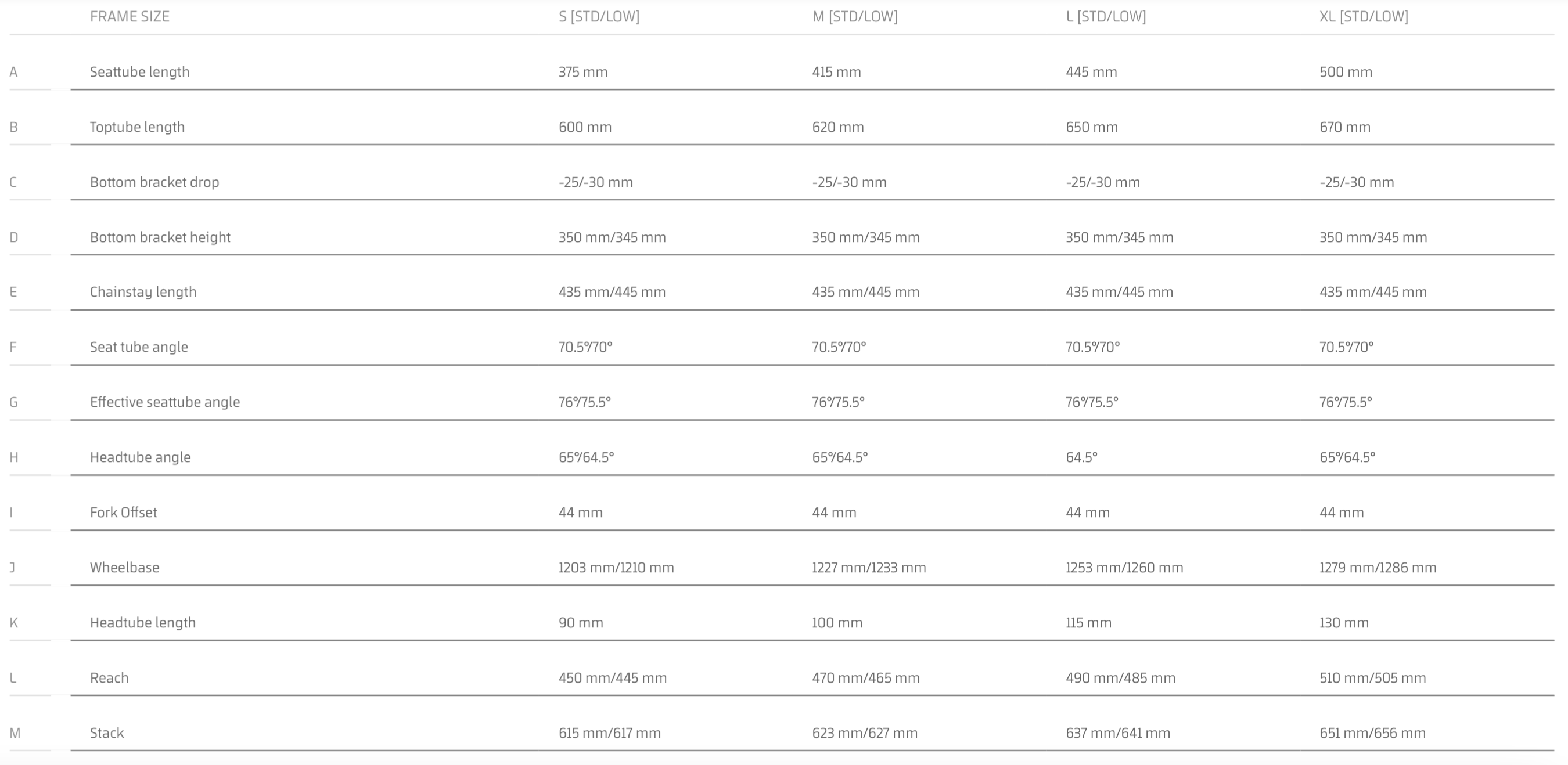Click the Seattube length row label

[140, 72]
